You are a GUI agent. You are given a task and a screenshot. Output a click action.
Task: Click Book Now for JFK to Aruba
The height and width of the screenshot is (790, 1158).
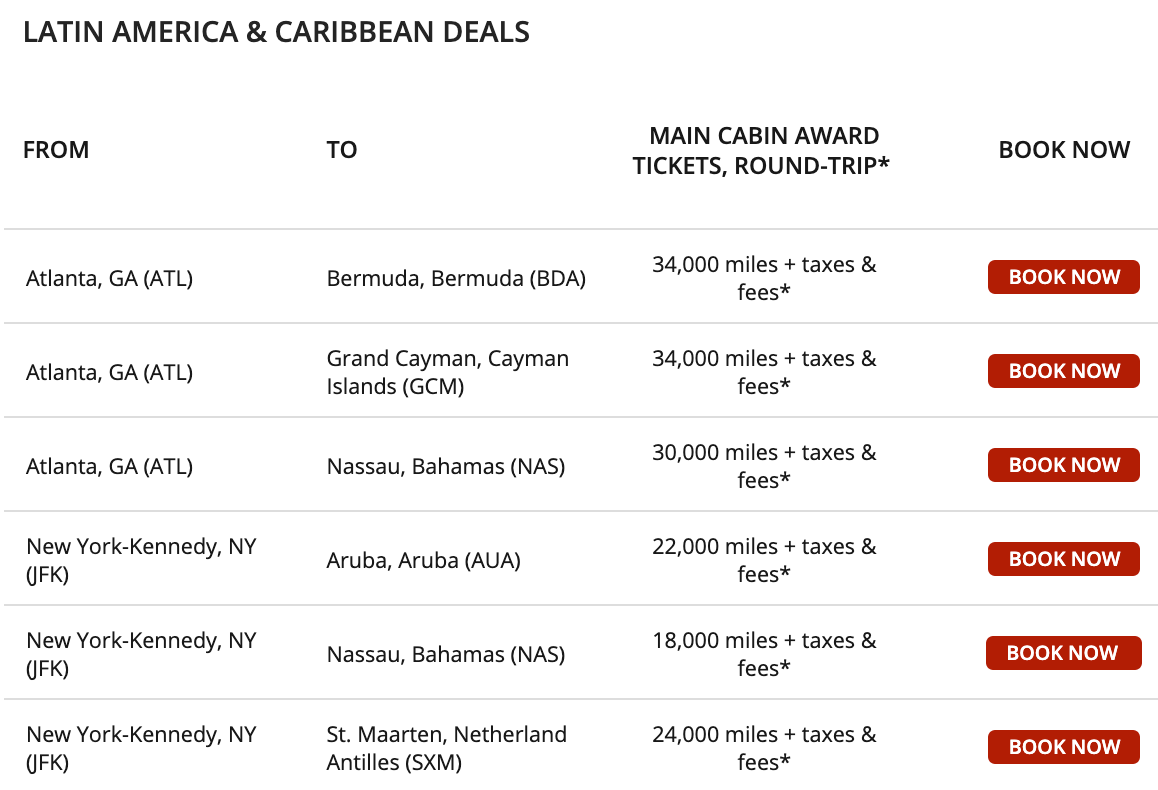click(x=1063, y=559)
